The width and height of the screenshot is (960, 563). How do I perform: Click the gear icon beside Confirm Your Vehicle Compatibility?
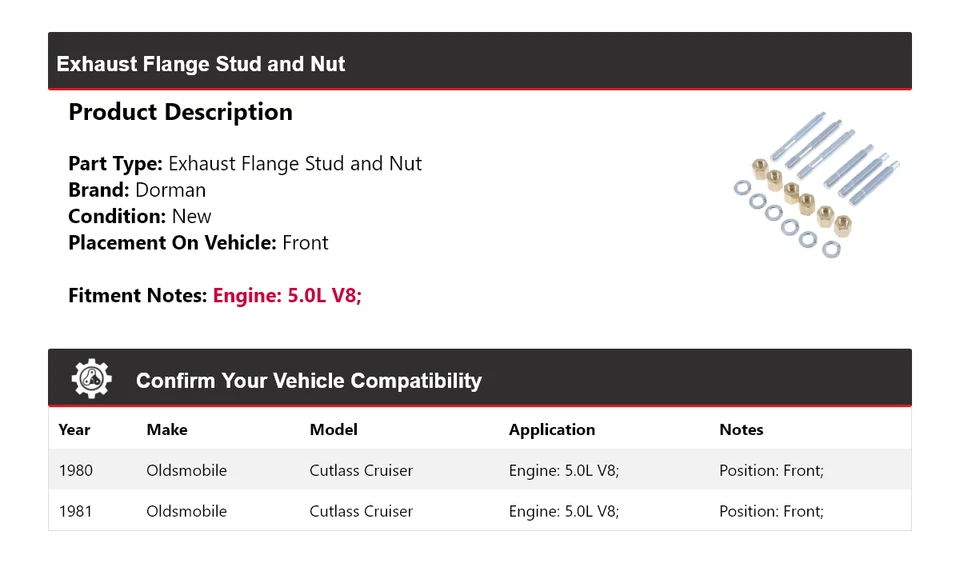click(92, 379)
